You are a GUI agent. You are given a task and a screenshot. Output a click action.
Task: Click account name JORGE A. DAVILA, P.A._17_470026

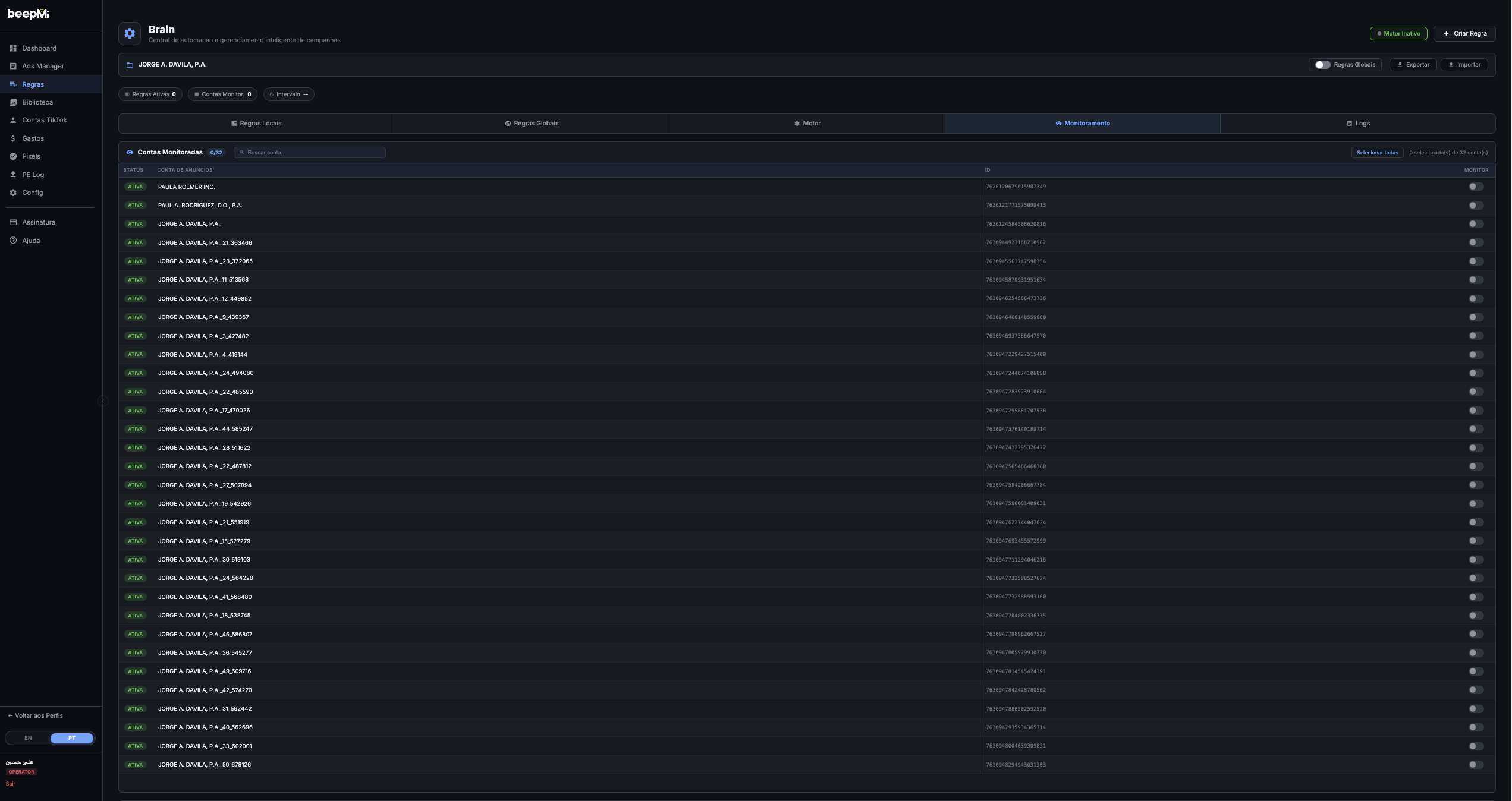pyautogui.click(x=204, y=411)
